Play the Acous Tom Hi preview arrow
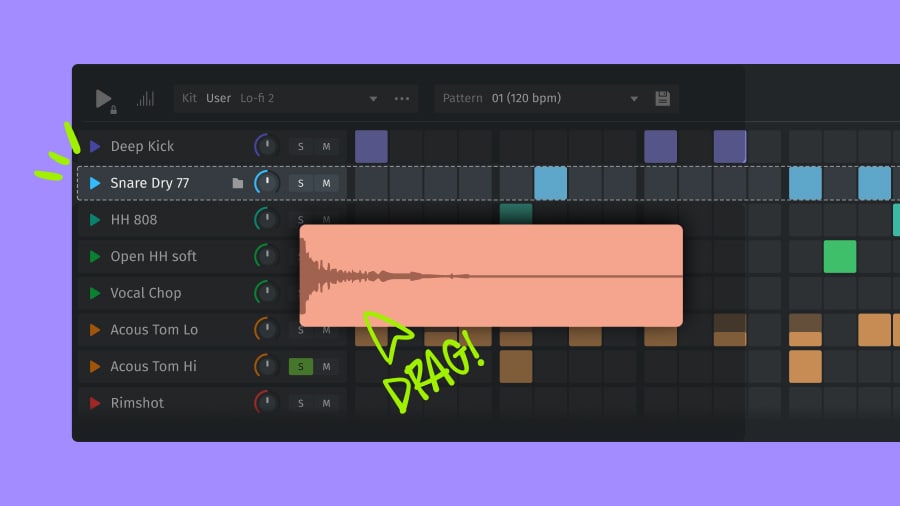Viewport: 900px width, 506px height. pos(95,366)
